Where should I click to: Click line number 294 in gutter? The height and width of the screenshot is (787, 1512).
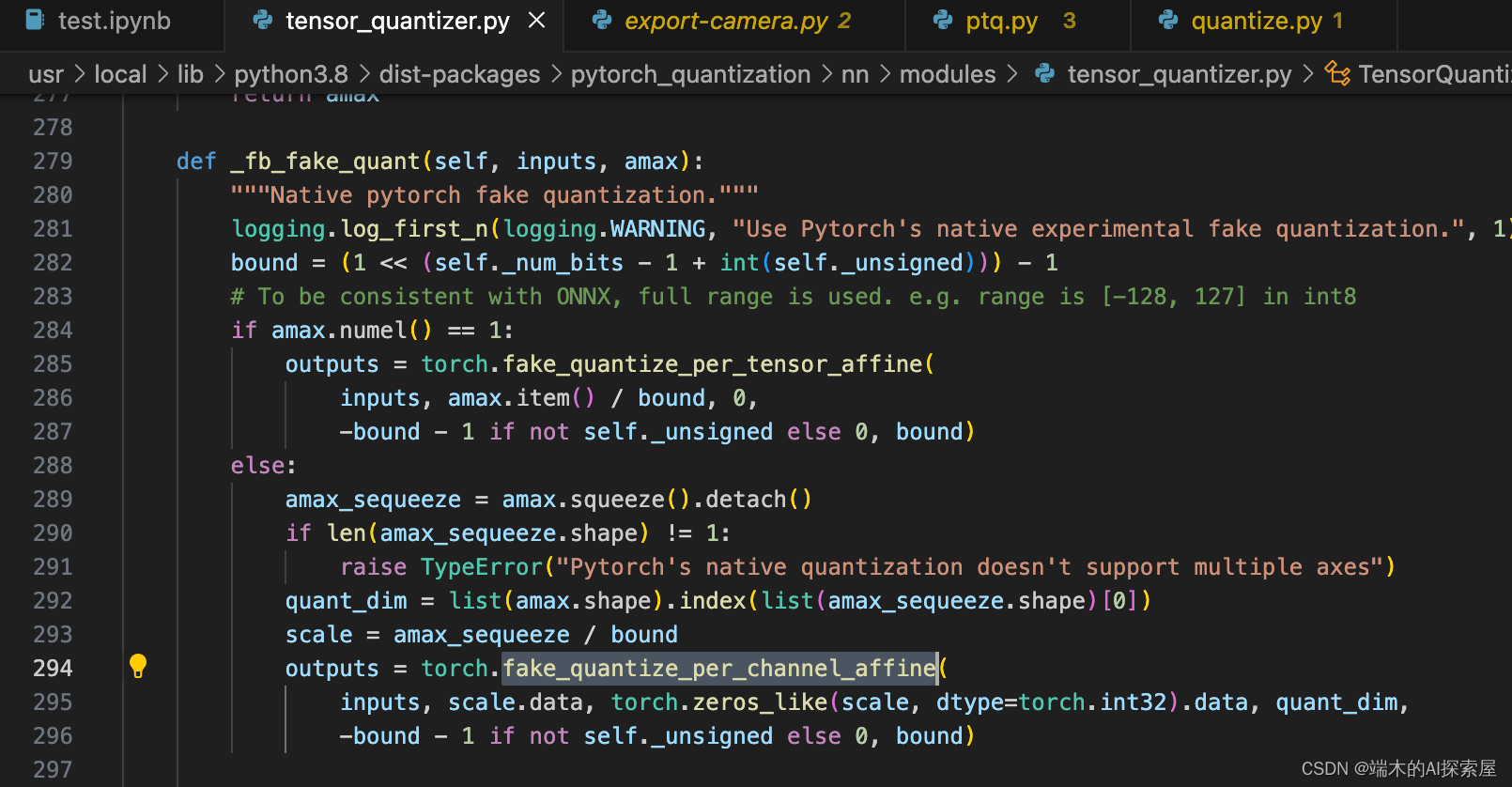[53, 669]
